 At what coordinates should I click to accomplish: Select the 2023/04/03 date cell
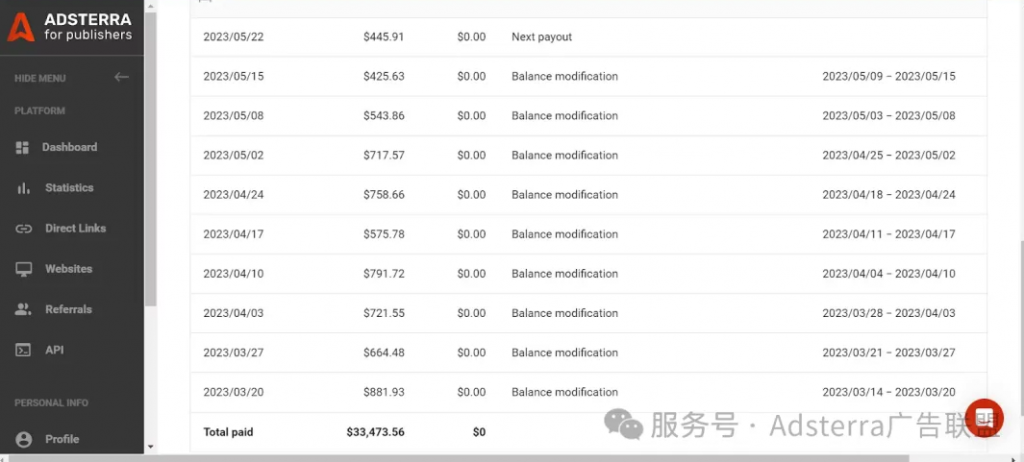pos(234,313)
